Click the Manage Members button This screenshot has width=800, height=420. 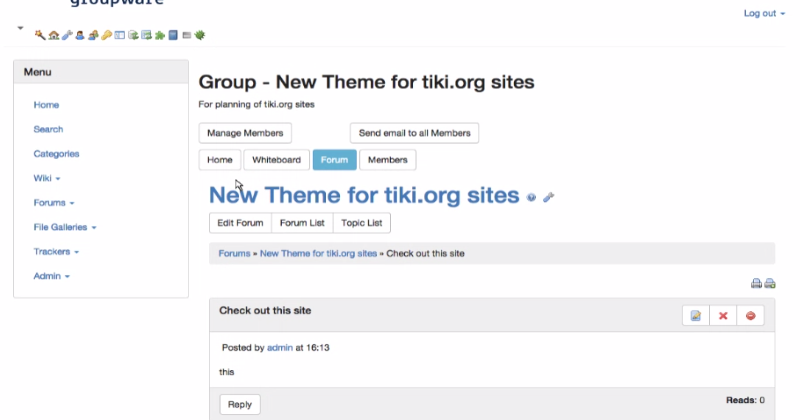pyautogui.click(x=245, y=133)
